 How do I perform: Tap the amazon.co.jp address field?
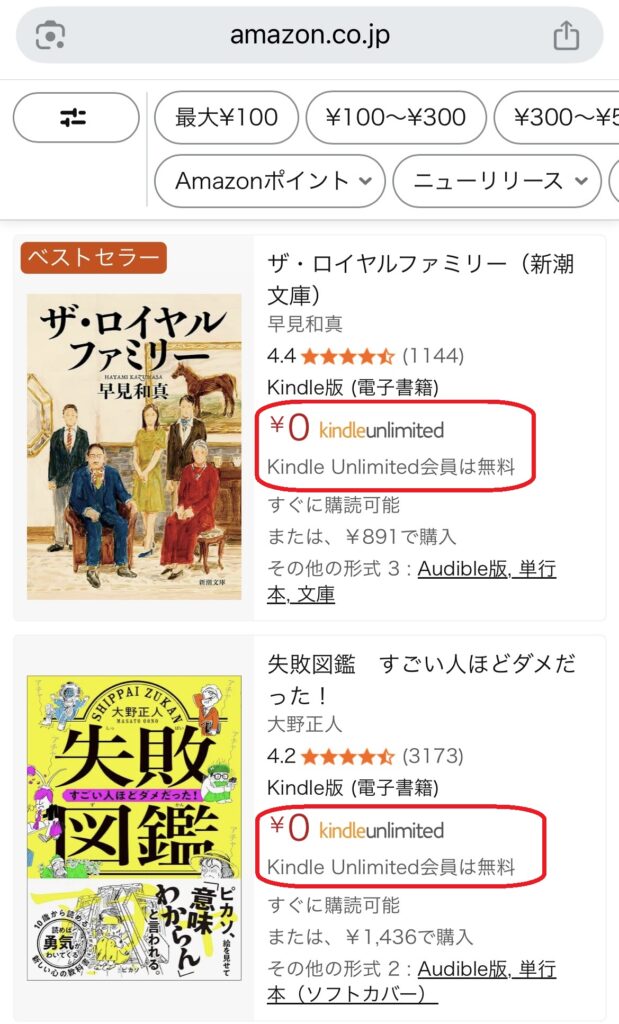tap(309, 36)
